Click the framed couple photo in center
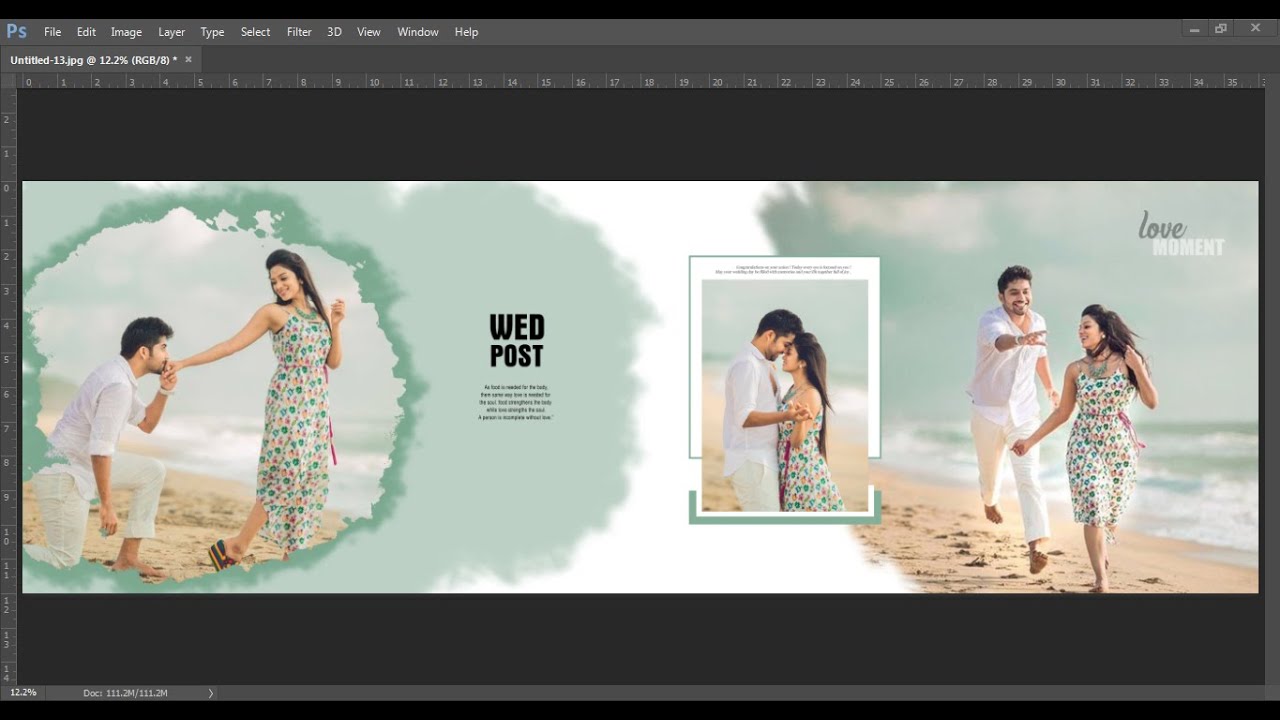This screenshot has width=1280, height=720. click(785, 395)
